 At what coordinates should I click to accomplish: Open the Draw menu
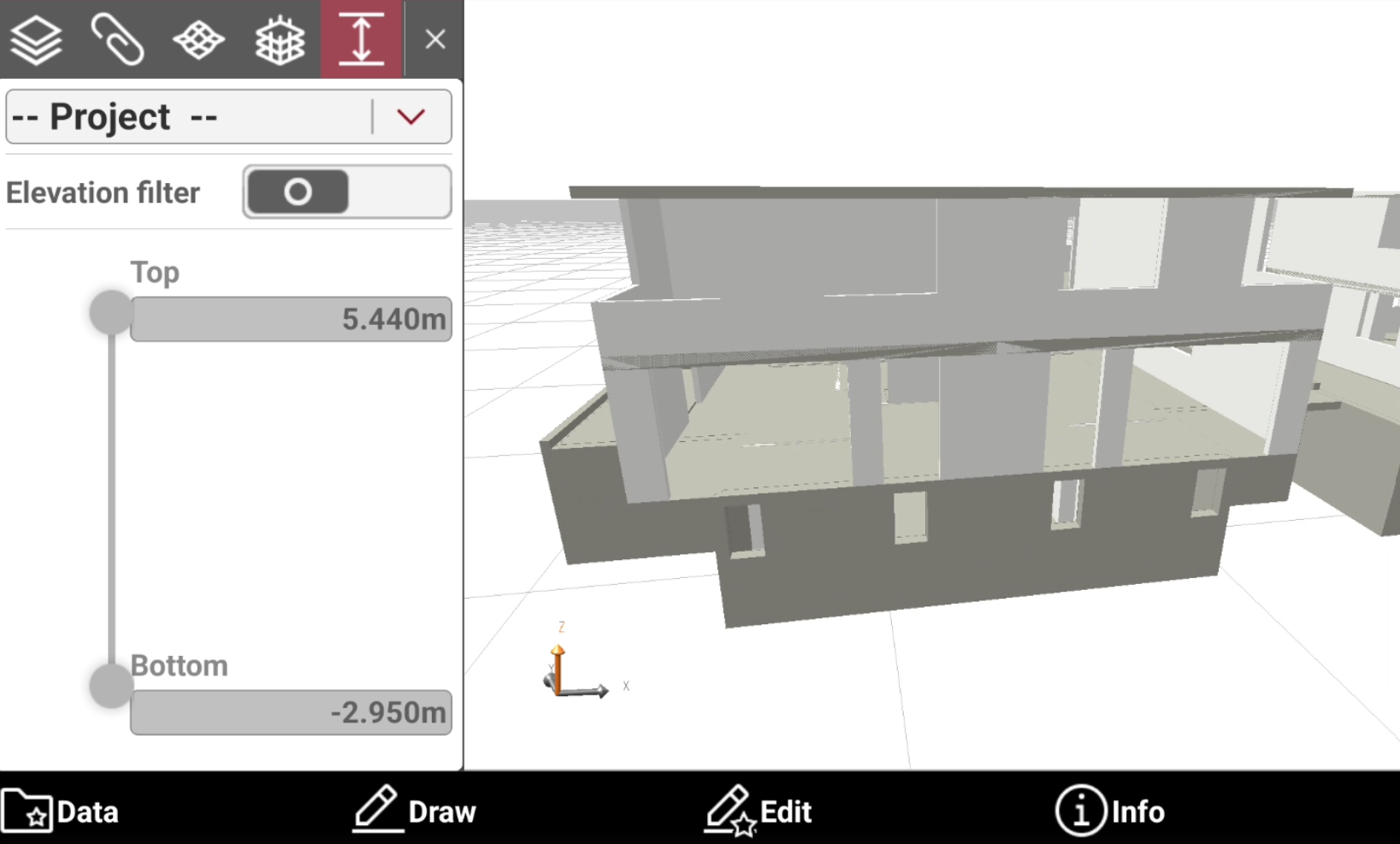[414, 809]
